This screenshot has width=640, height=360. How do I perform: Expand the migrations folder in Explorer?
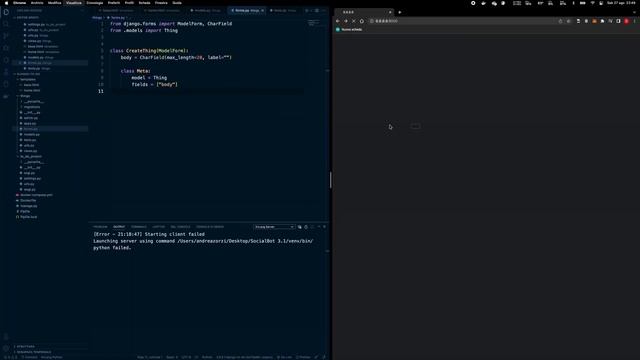[32, 107]
